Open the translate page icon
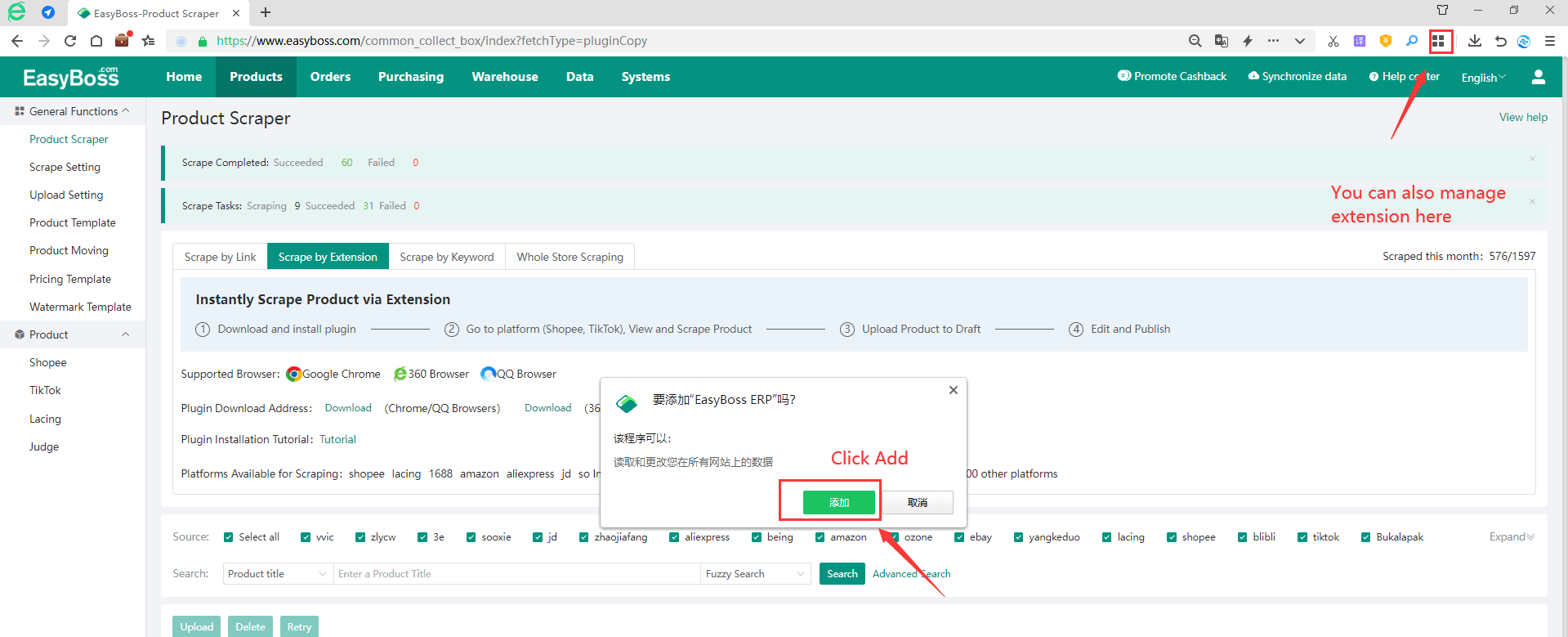Image resolution: width=1568 pixels, height=637 pixels. point(1222,41)
